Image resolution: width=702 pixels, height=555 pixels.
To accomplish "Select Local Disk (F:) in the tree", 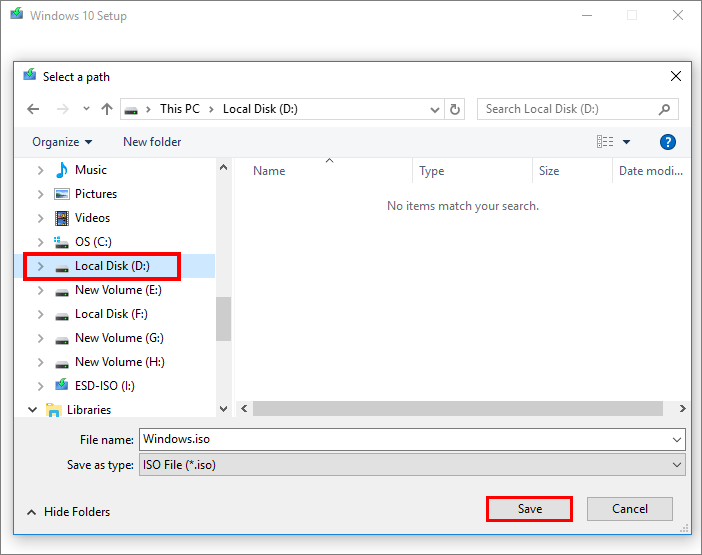I will (x=111, y=314).
